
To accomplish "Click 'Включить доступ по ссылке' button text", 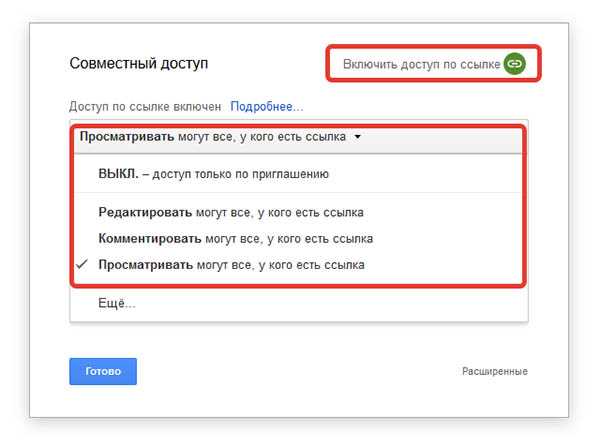I will click(x=421, y=64).
